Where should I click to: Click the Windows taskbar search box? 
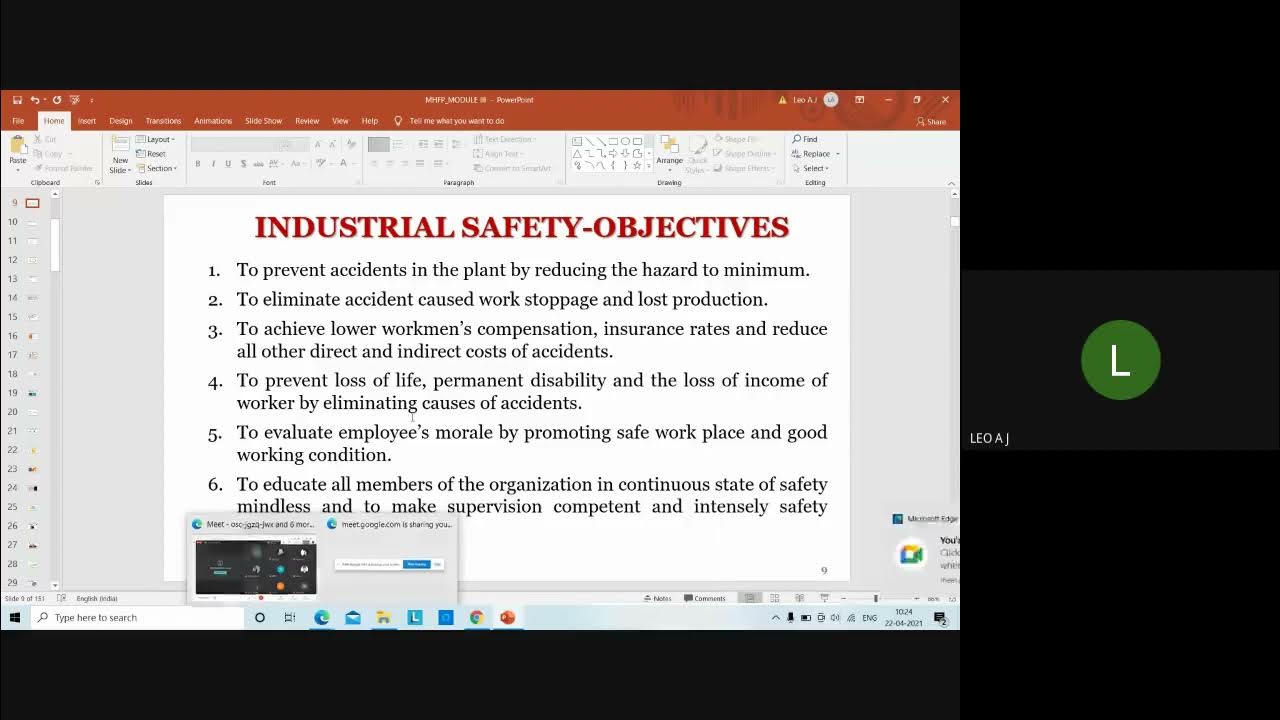137,618
